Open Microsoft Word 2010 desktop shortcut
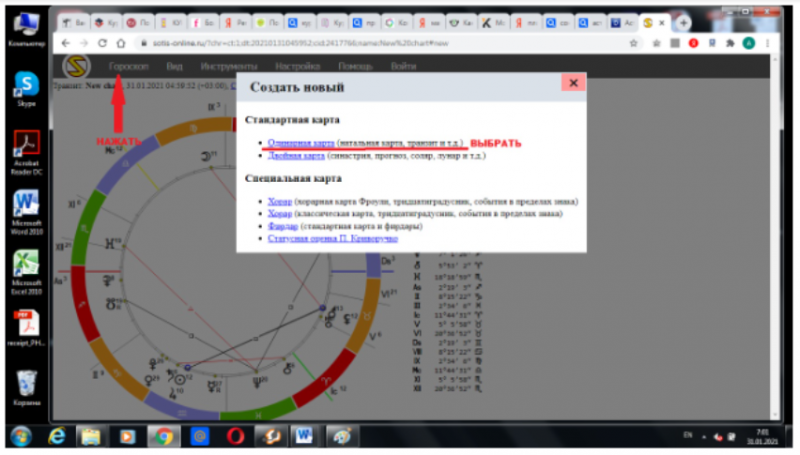Image resolution: width=800 pixels, height=455 pixels. [25, 208]
